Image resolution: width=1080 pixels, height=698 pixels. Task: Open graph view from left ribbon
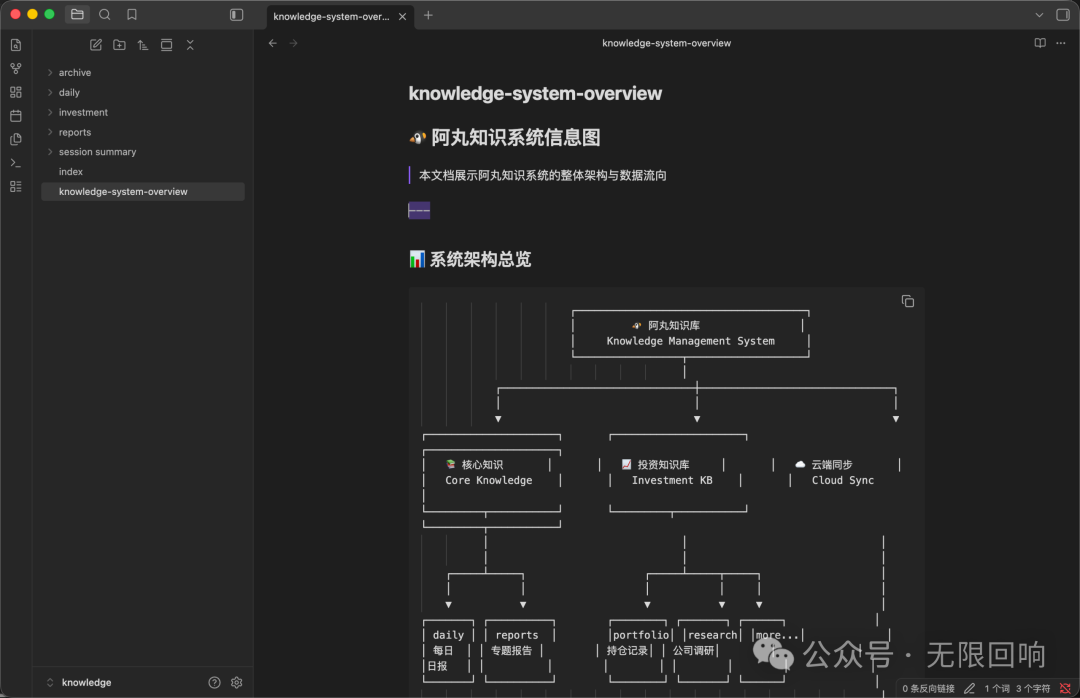15,69
